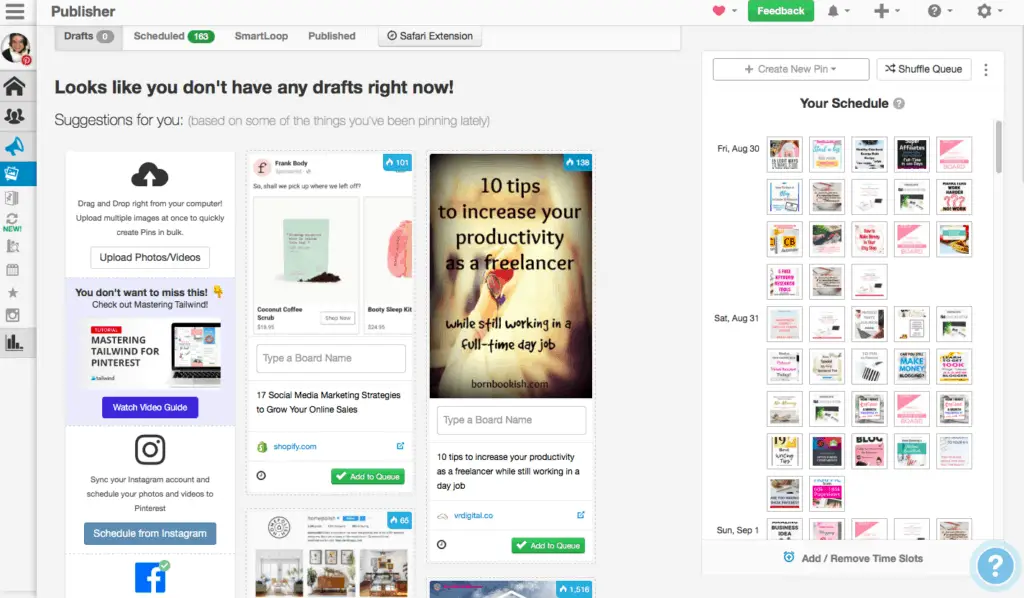This screenshot has width=1024, height=598.
Task: Open the vrdigital.co external link icon
Action: (x=581, y=515)
